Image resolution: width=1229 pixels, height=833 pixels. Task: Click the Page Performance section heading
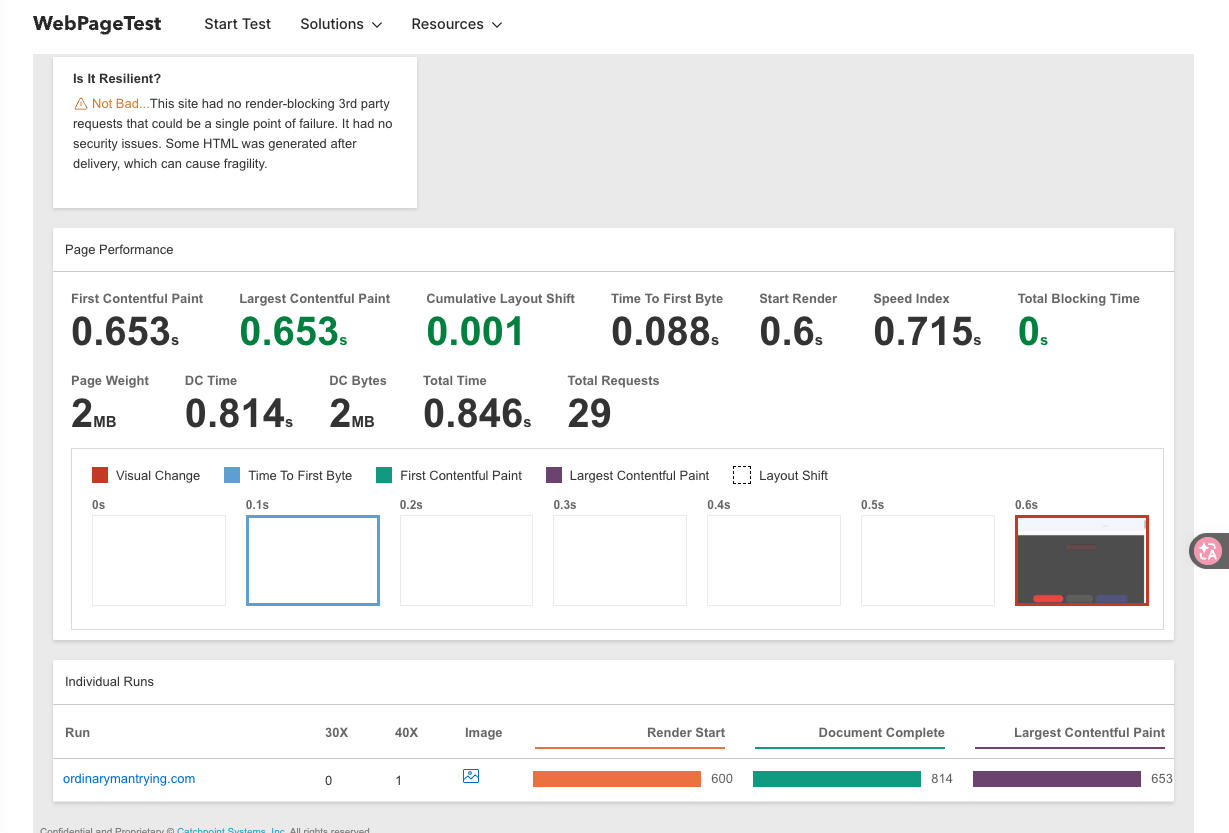click(x=119, y=250)
